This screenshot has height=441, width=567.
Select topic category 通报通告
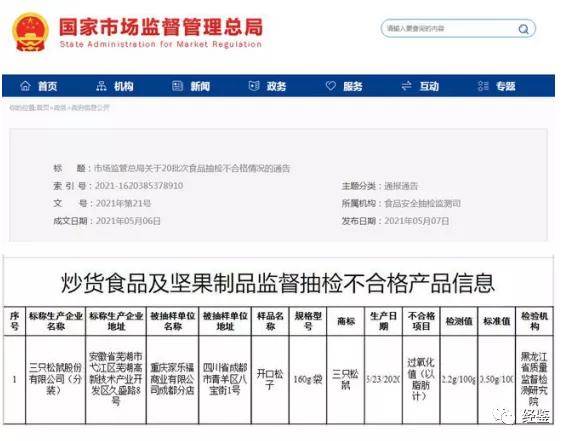pos(401,186)
